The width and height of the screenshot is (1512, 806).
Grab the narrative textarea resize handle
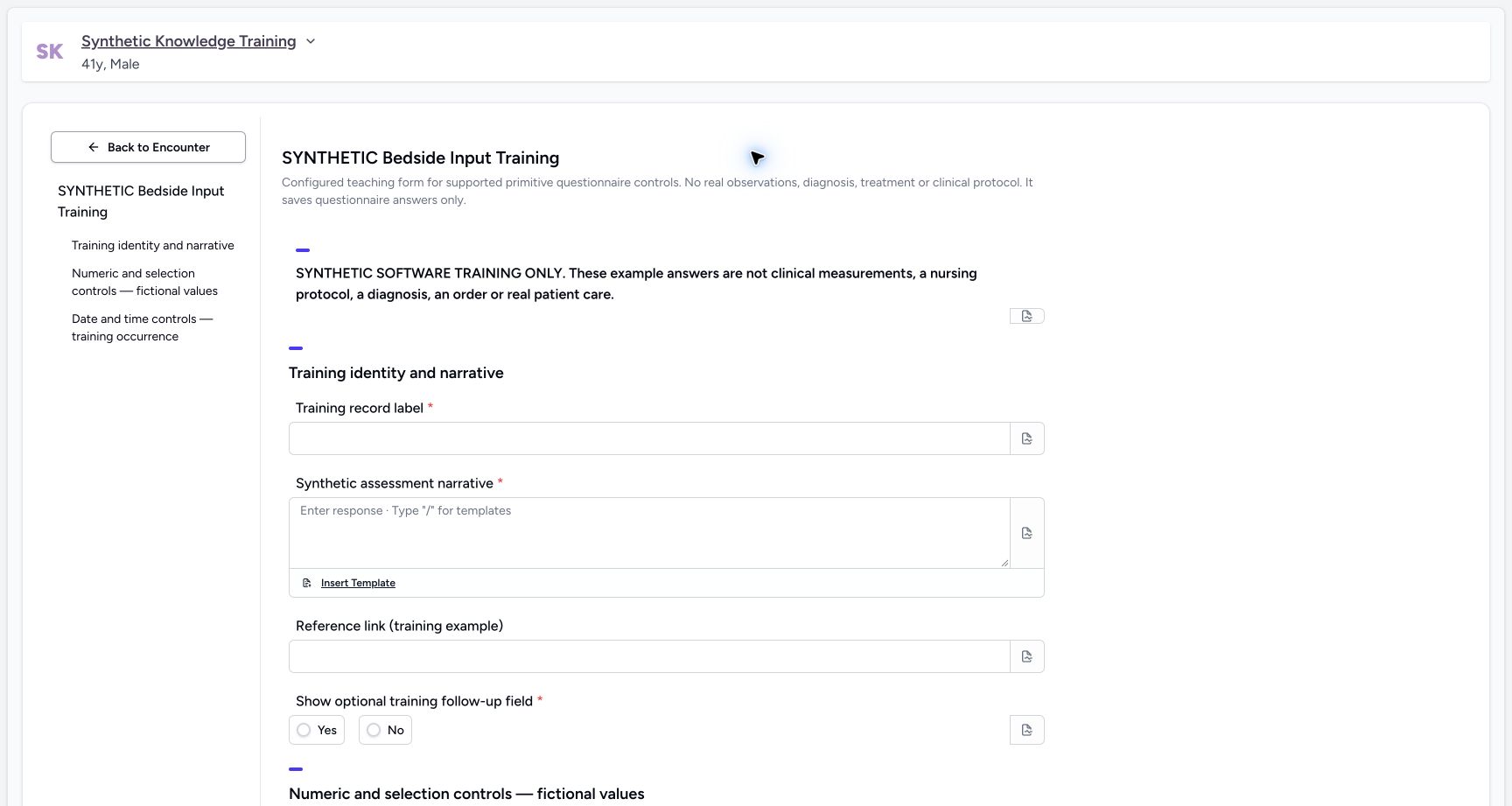1004,563
